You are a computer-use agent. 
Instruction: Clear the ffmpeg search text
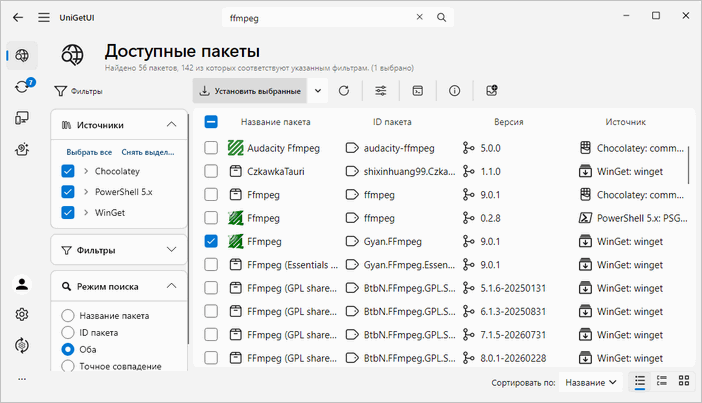419,17
